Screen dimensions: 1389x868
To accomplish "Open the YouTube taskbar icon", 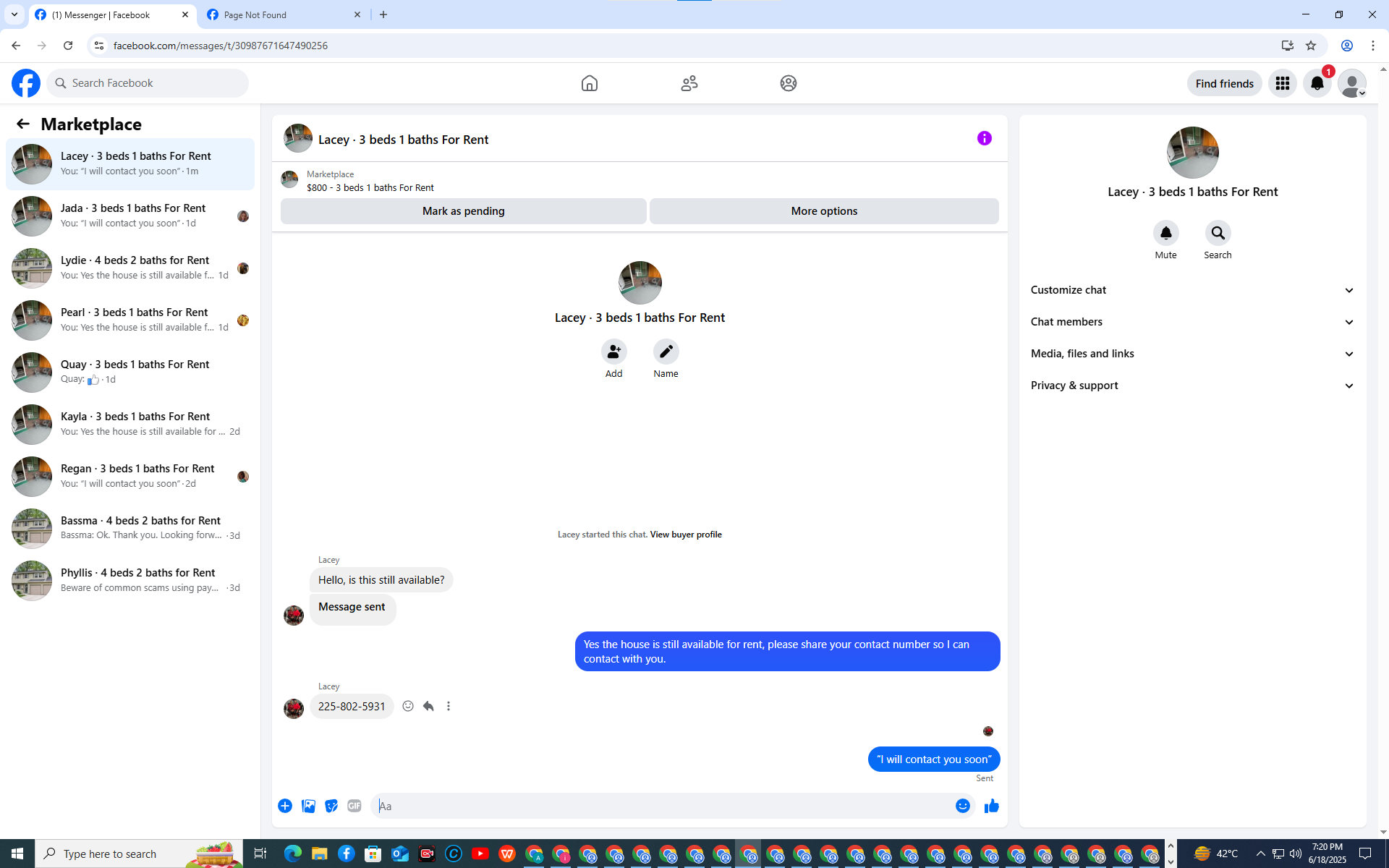I will (x=480, y=854).
